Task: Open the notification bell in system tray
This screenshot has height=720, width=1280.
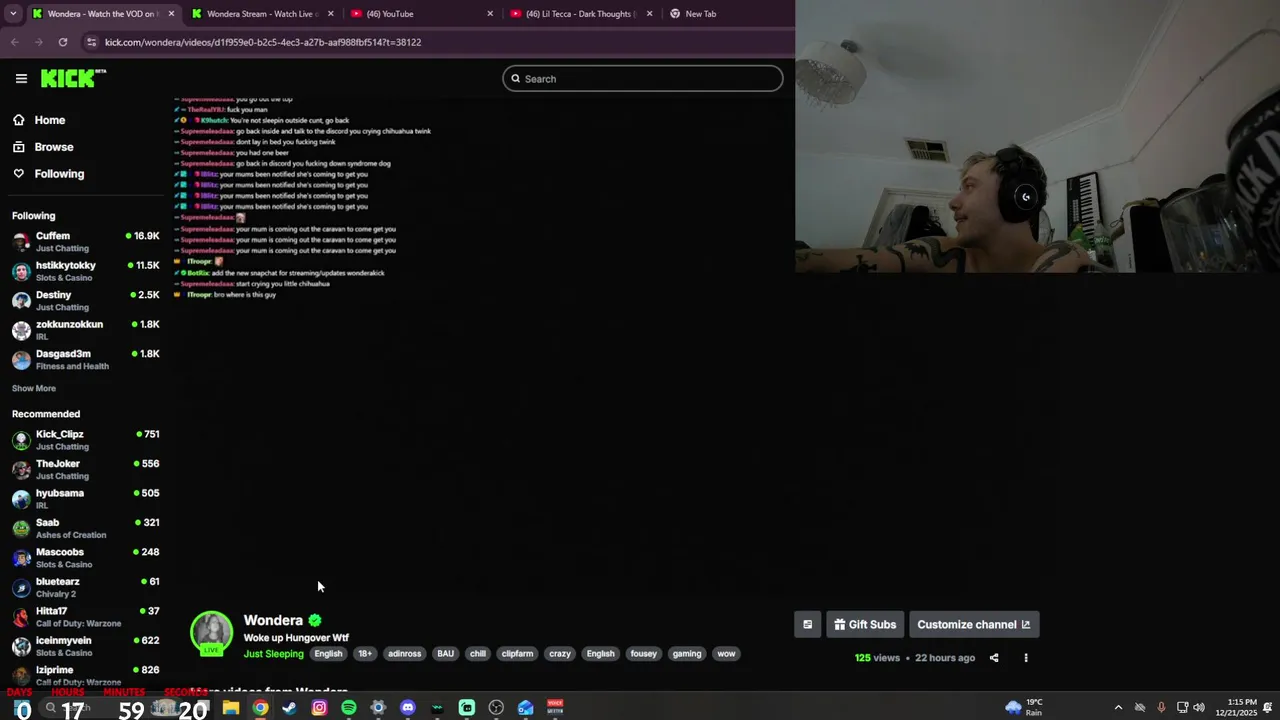Action: [1267, 708]
